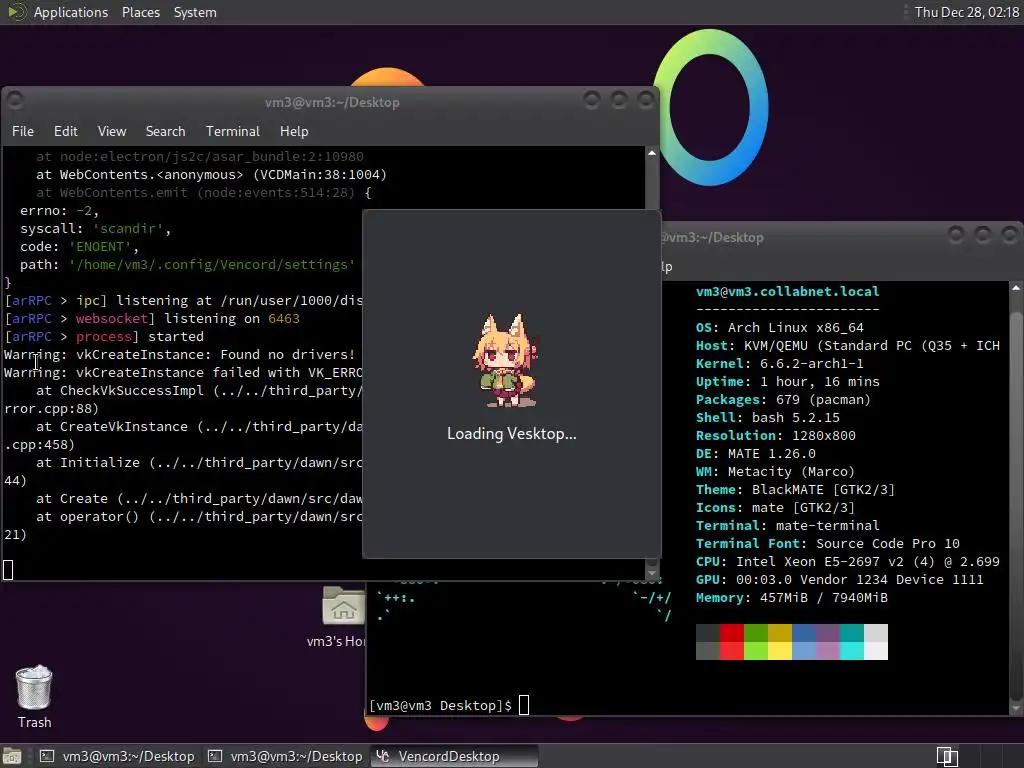Minimize the front terminal window
This screenshot has height=768, width=1024.
pyautogui.click(x=592, y=100)
